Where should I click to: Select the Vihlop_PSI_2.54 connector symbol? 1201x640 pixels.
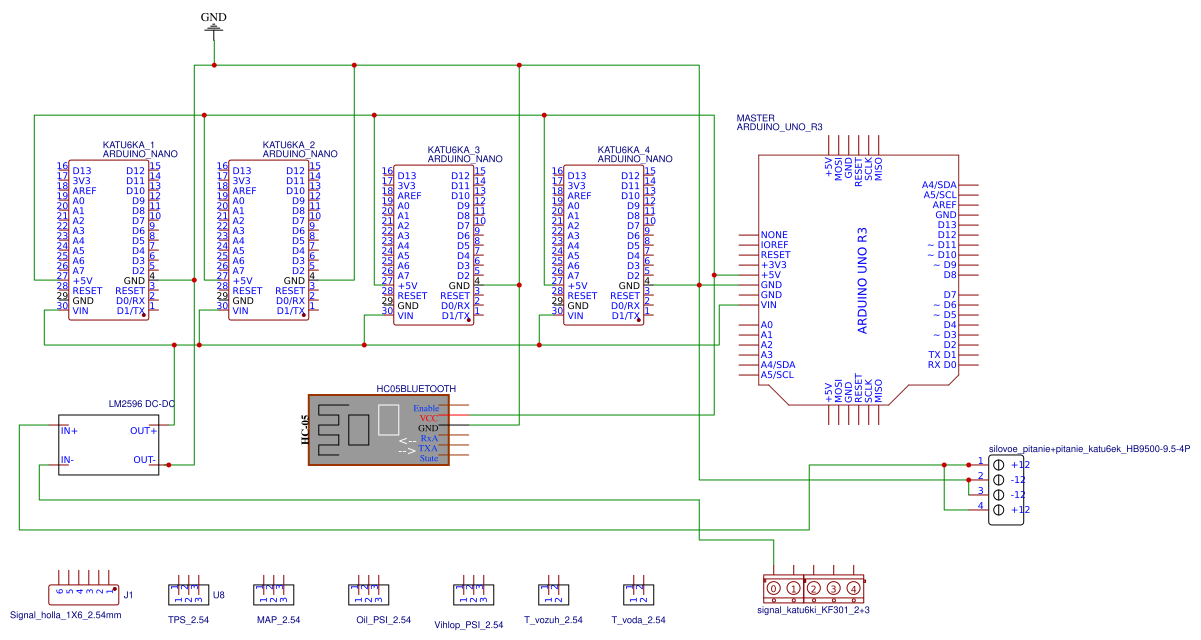pos(472,591)
